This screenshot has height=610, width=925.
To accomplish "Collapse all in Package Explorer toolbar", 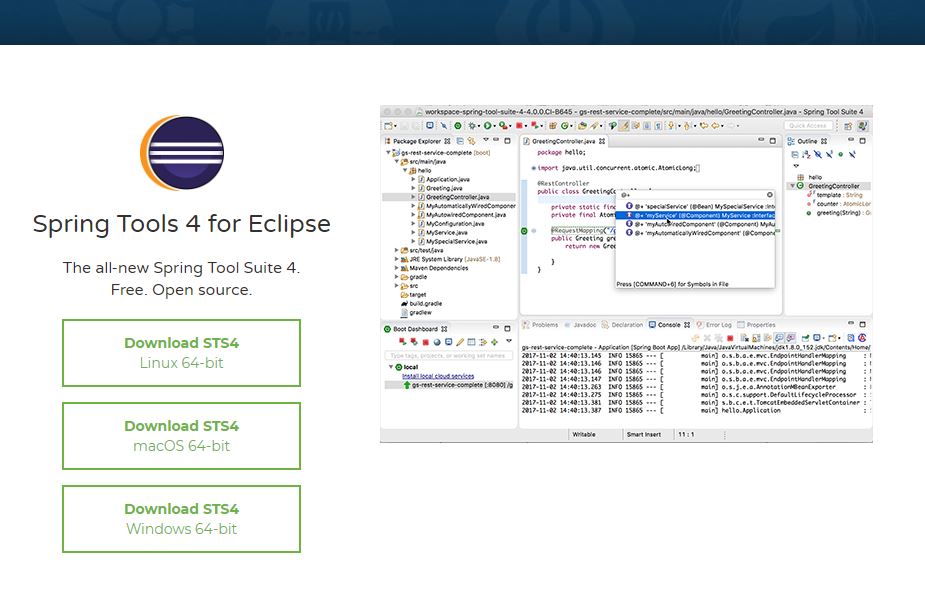I will [x=460, y=141].
